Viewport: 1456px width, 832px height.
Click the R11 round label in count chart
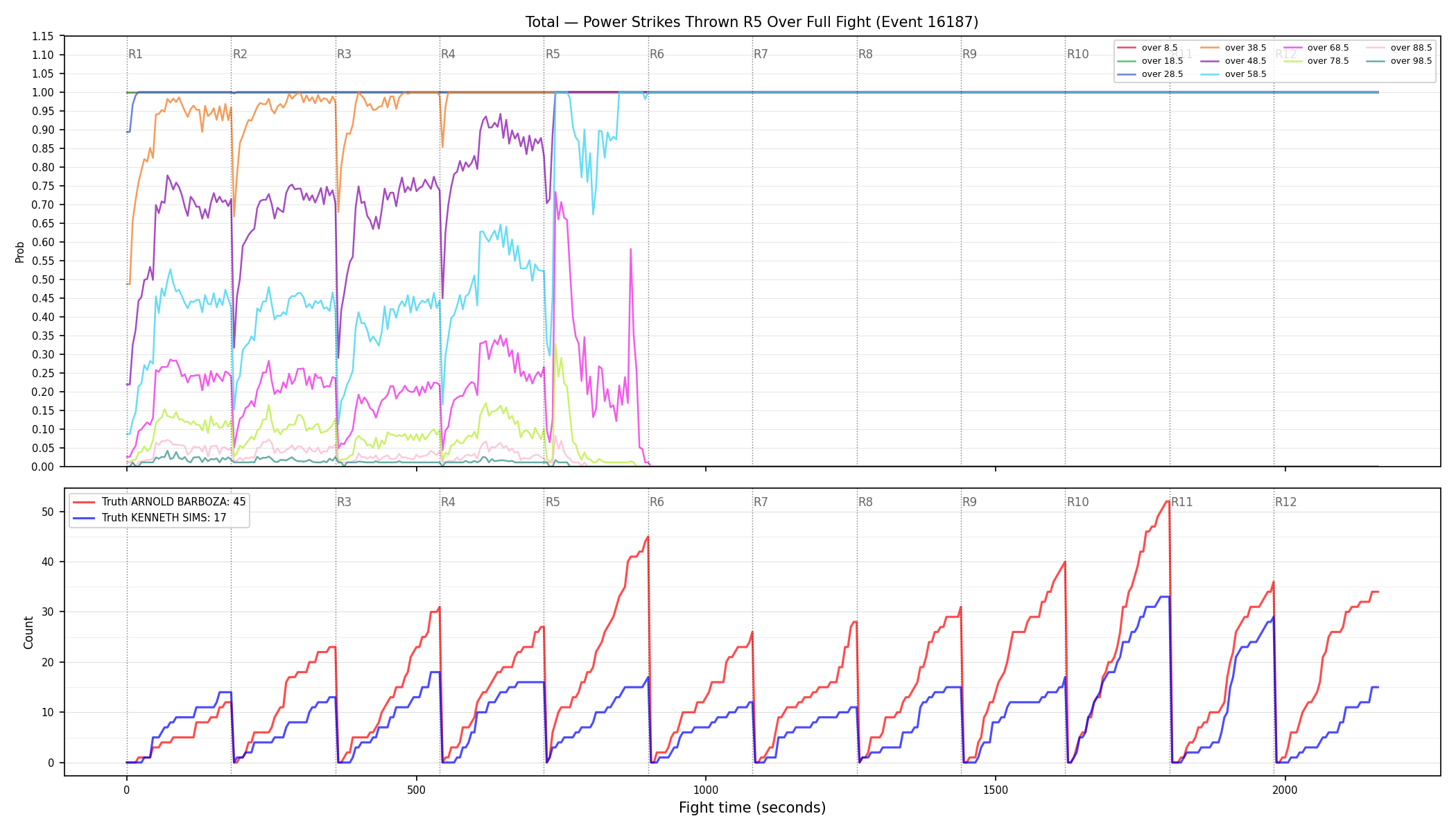(1182, 502)
